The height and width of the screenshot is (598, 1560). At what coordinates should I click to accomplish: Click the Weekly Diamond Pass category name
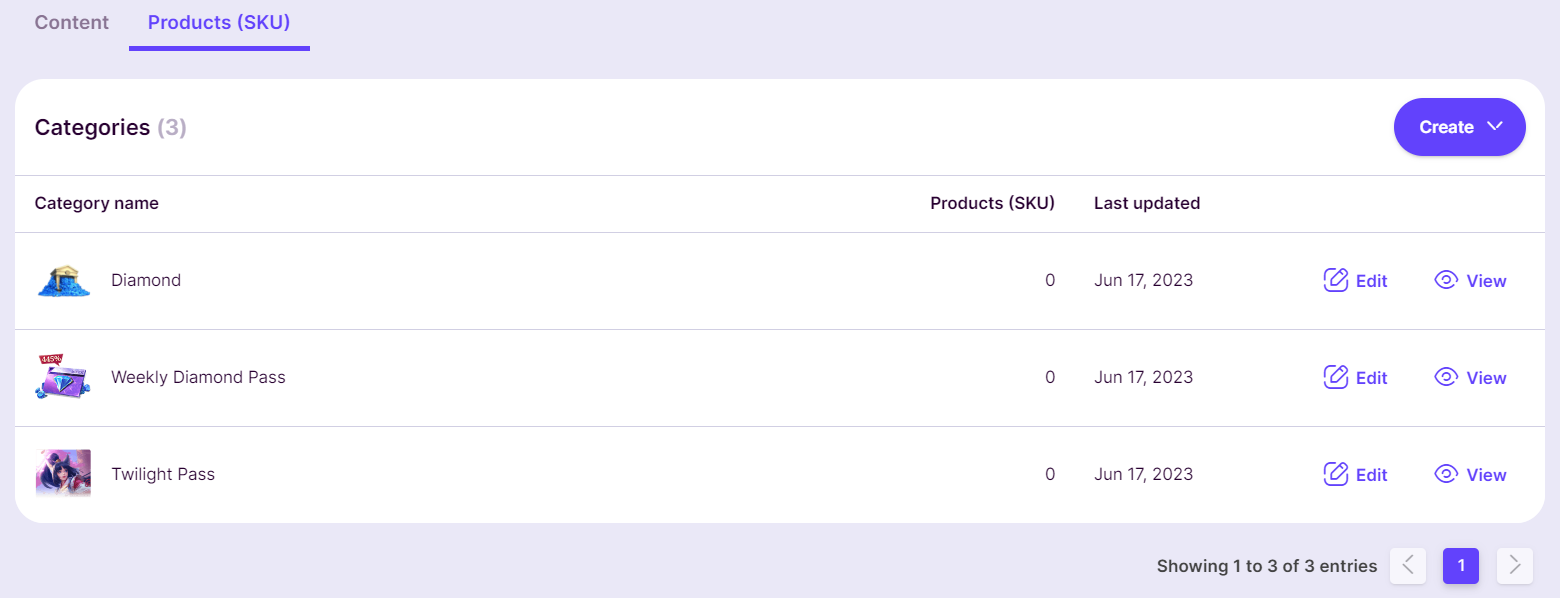[x=198, y=377]
